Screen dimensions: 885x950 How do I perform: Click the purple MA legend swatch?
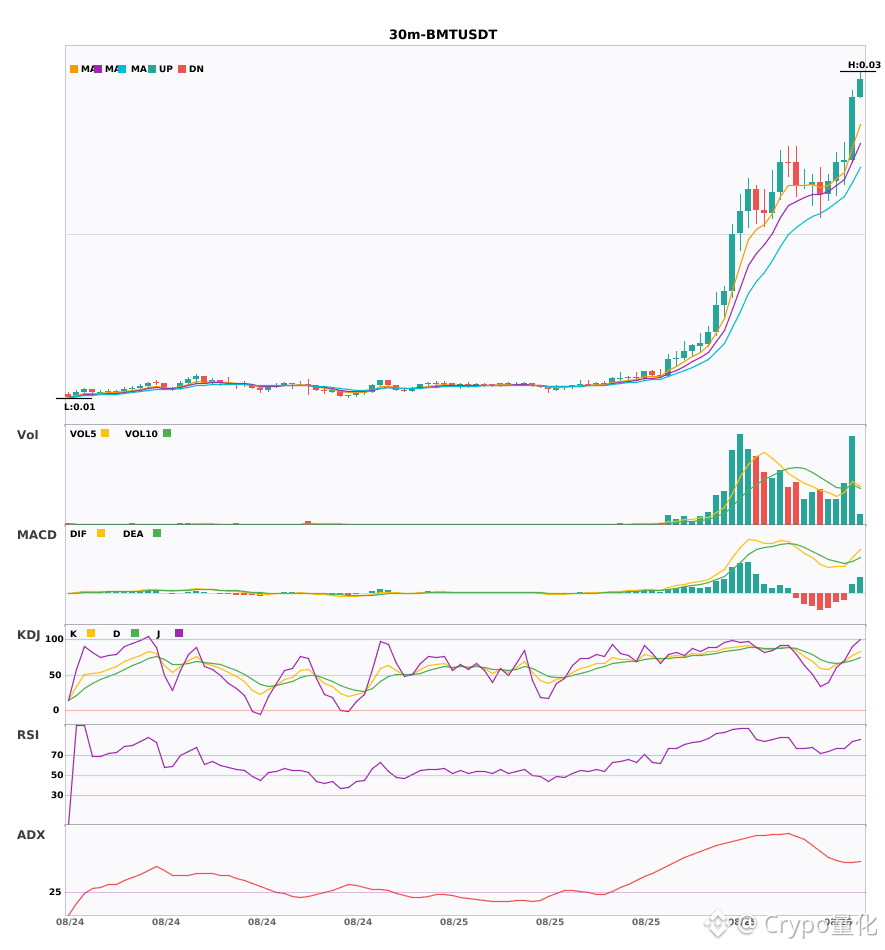[x=98, y=69]
